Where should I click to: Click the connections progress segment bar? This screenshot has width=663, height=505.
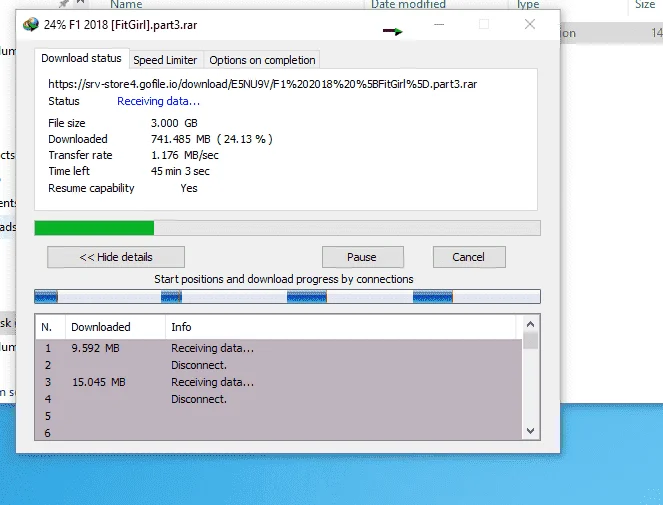coord(287,296)
